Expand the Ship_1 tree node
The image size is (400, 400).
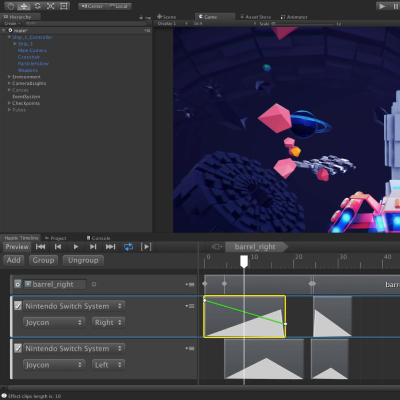pyautogui.click(x=15, y=44)
